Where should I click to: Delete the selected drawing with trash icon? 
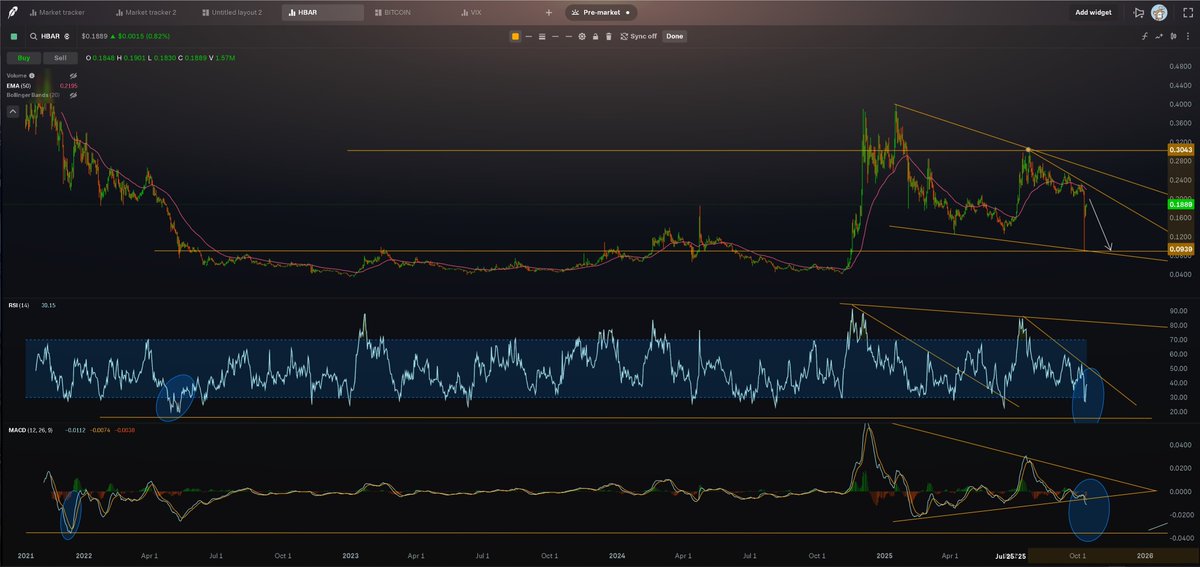pyautogui.click(x=609, y=36)
